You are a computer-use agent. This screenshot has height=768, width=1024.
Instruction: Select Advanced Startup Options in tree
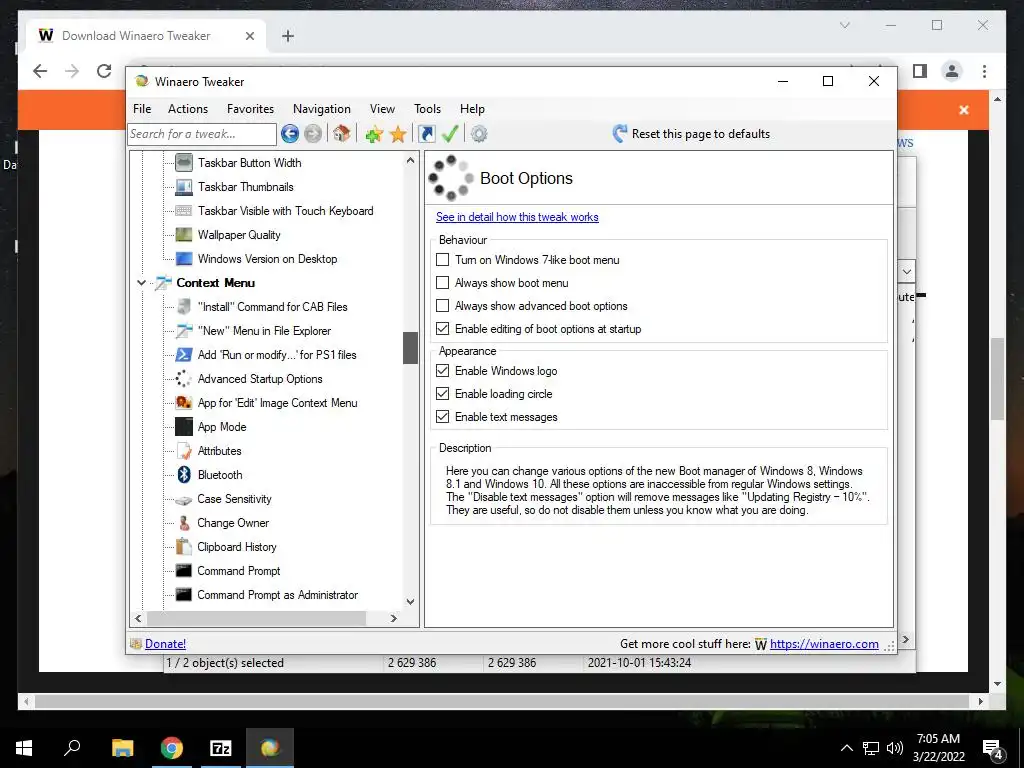260,379
